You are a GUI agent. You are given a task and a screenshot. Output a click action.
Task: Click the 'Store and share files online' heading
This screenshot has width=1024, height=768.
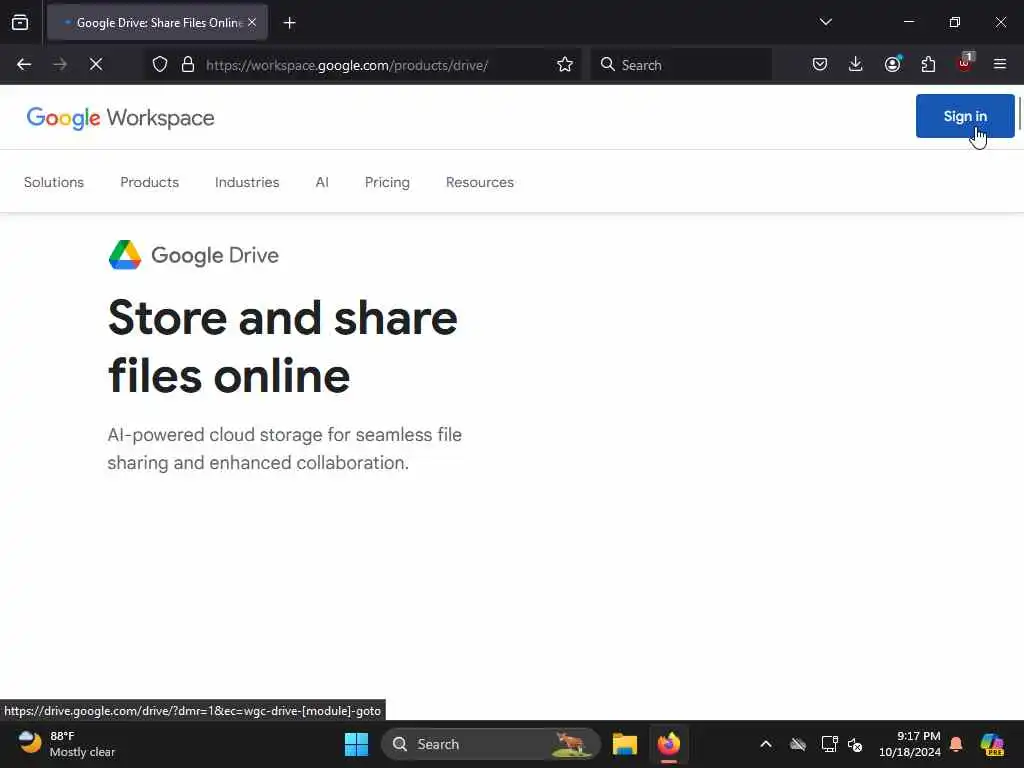click(283, 347)
